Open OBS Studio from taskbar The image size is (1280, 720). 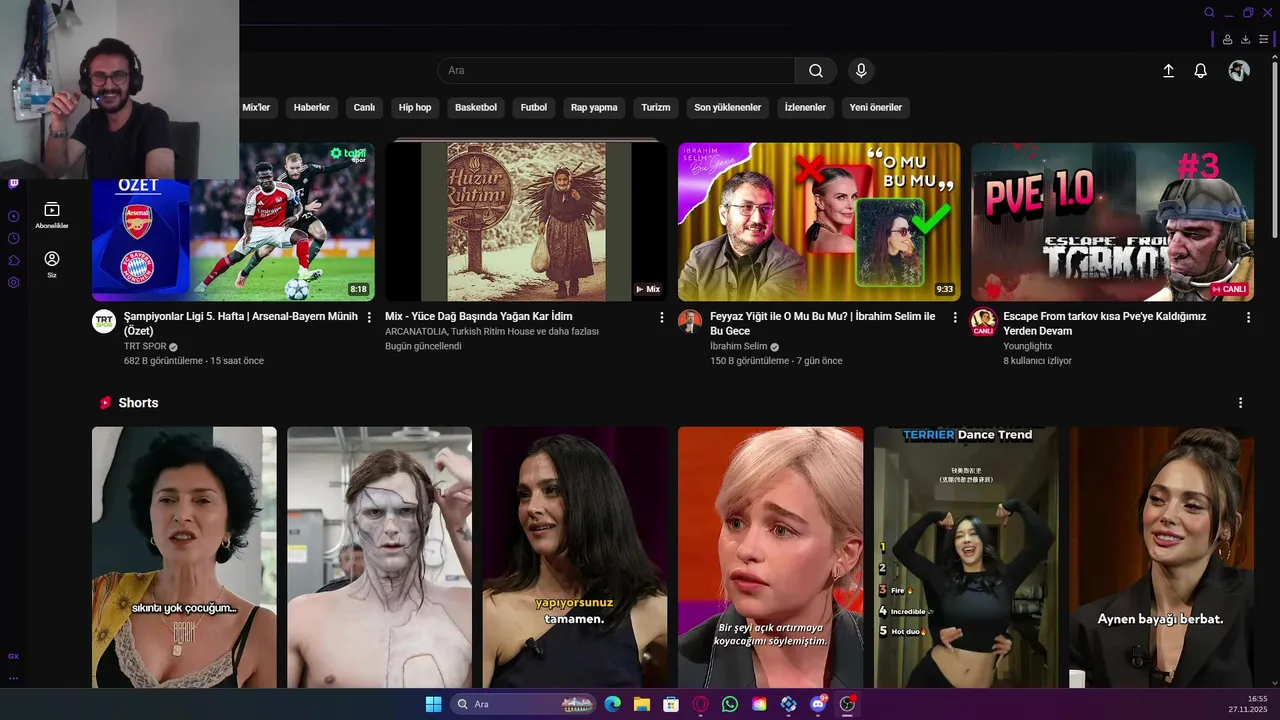[848, 704]
